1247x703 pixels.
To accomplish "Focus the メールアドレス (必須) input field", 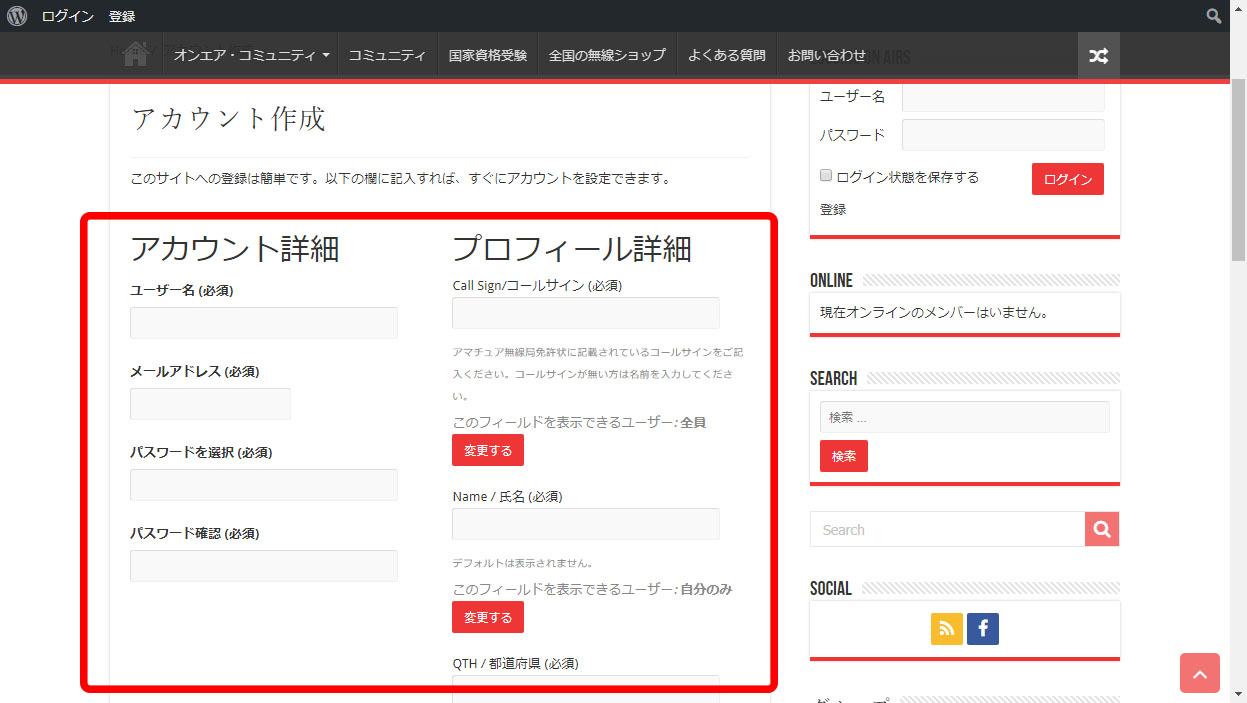I will 210,404.
